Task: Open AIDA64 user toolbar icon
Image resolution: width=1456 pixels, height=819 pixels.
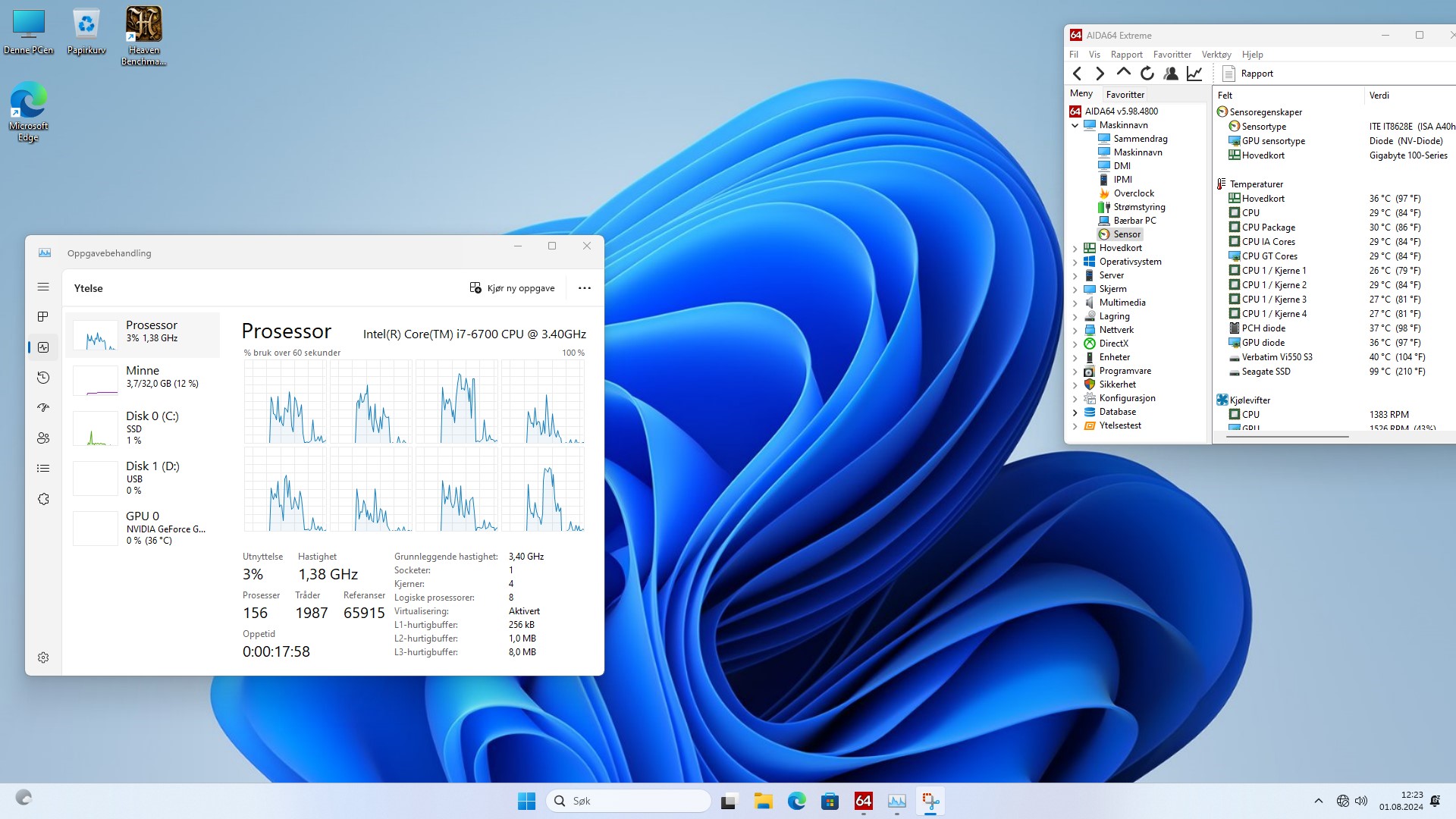Action: point(1171,74)
